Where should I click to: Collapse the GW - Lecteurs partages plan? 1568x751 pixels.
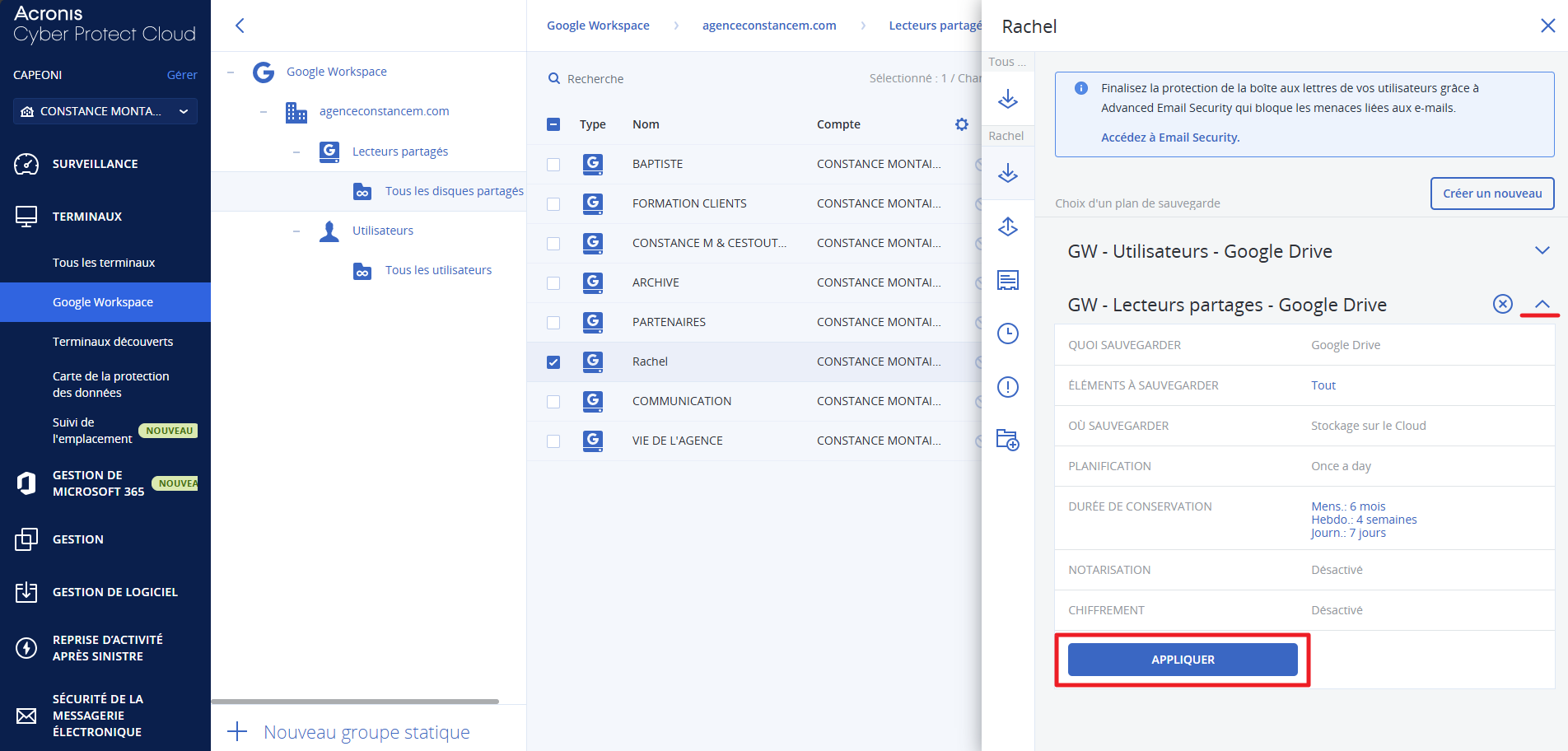tap(1542, 304)
